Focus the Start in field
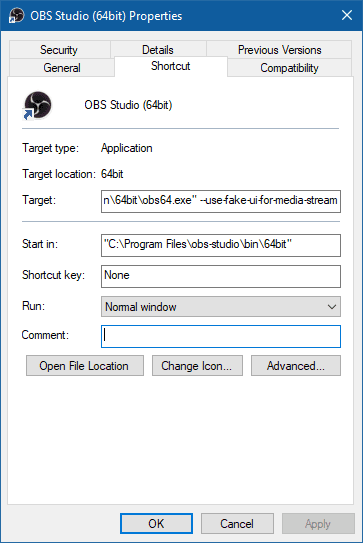 tap(221, 246)
